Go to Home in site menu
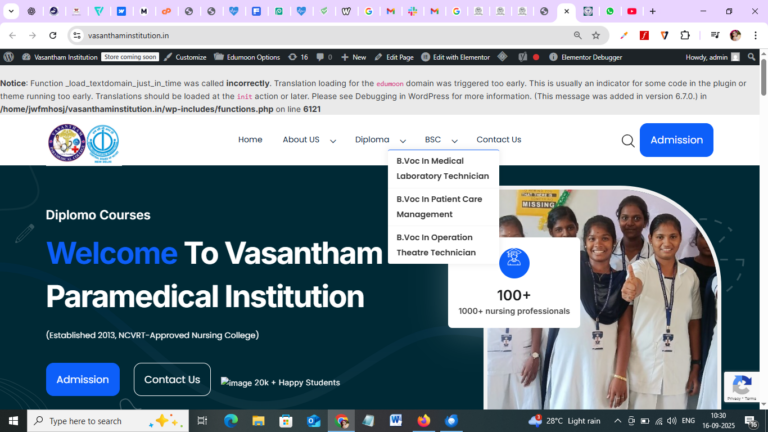768x432 pixels. coord(250,140)
